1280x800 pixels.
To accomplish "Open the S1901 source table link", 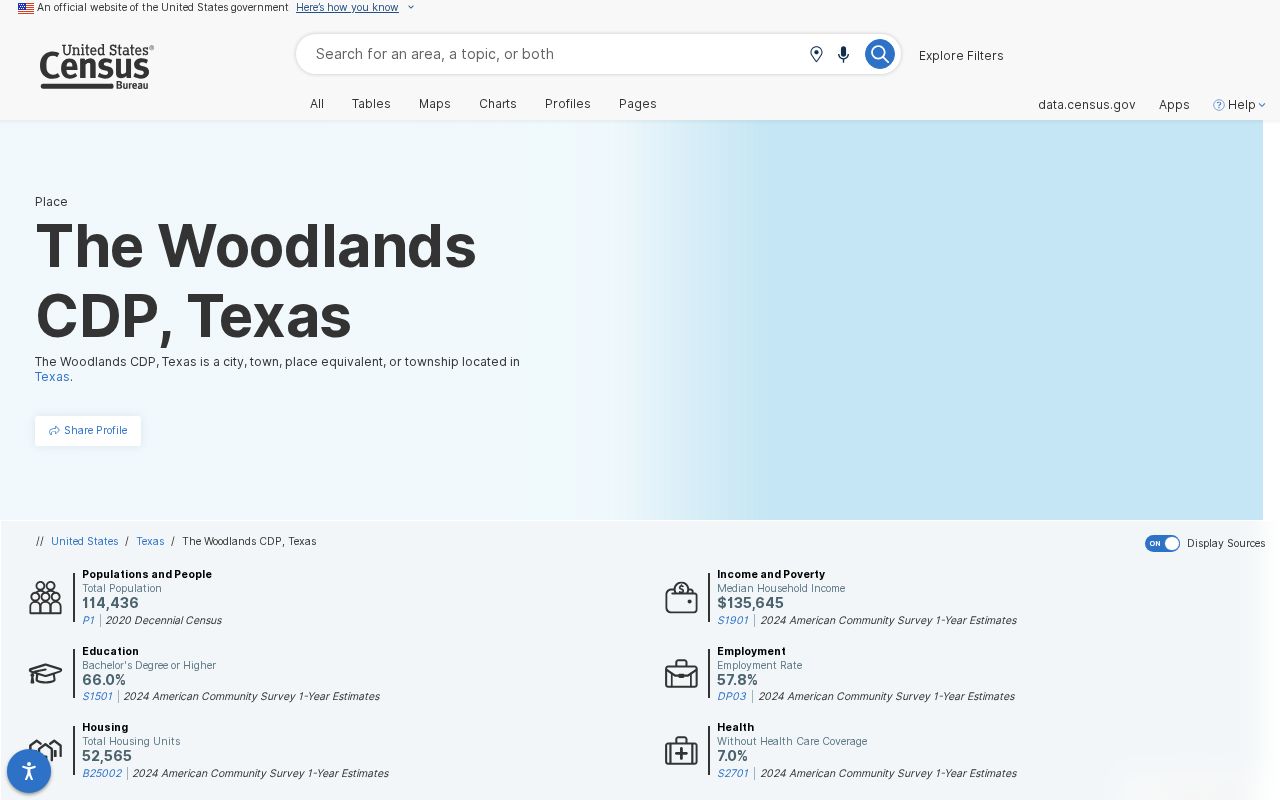I will (733, 620).
